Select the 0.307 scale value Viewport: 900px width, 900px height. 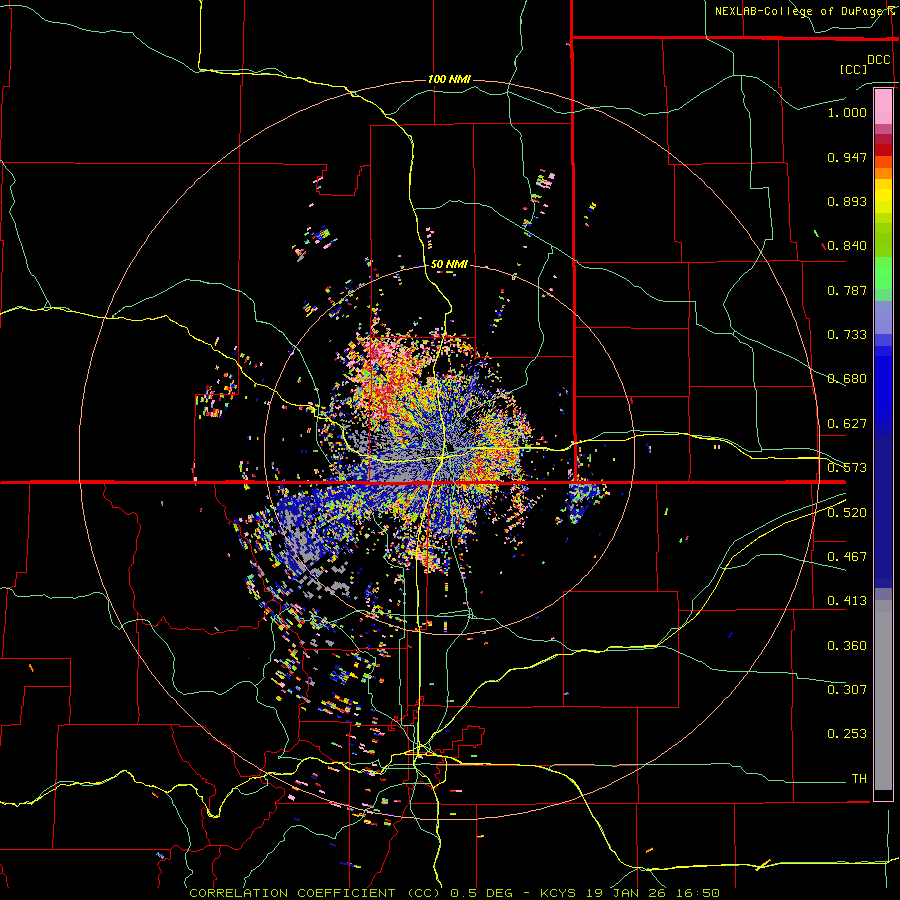[847, 690]
